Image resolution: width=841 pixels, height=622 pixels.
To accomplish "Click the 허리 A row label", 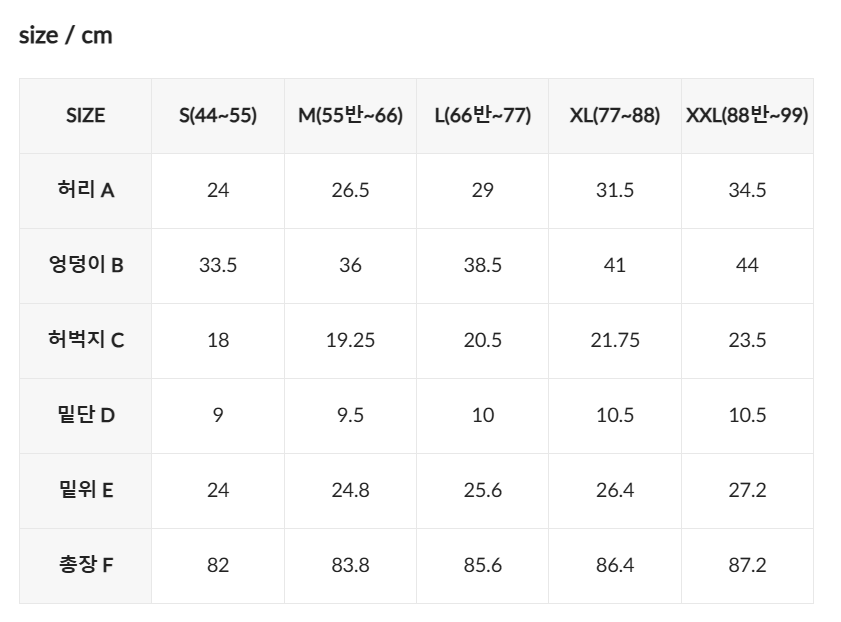I will click(x=85, y=190).
